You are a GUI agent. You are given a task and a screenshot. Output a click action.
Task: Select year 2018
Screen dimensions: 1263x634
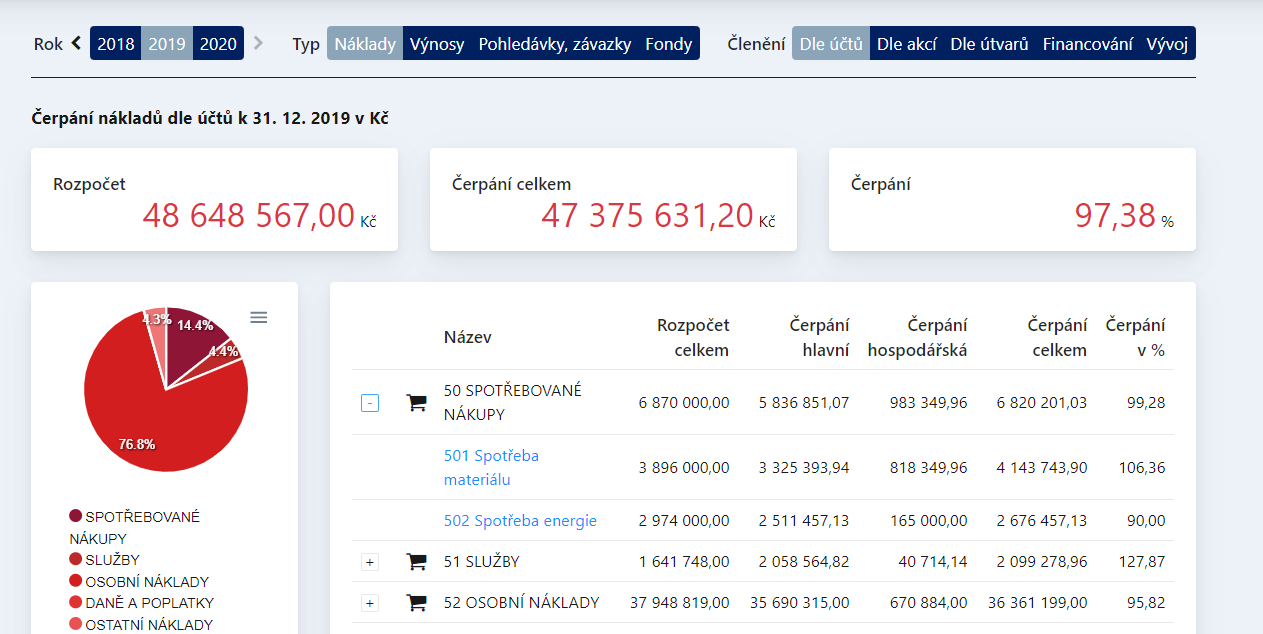pyautogui.click(x=116, y=44)
